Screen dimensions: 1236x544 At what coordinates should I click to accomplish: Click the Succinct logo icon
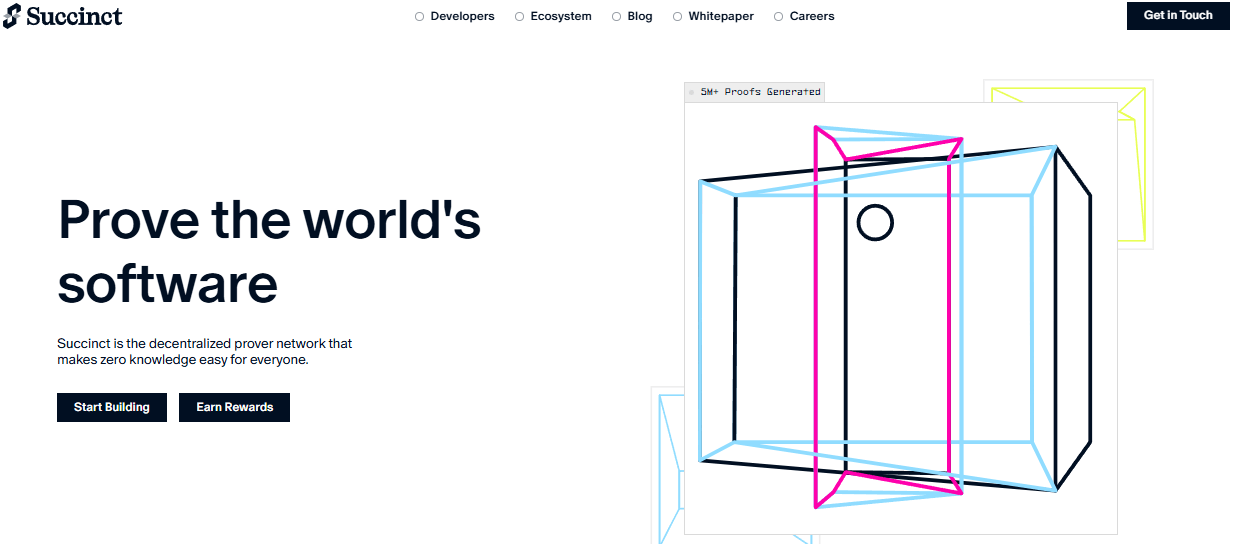pos(12,16)
